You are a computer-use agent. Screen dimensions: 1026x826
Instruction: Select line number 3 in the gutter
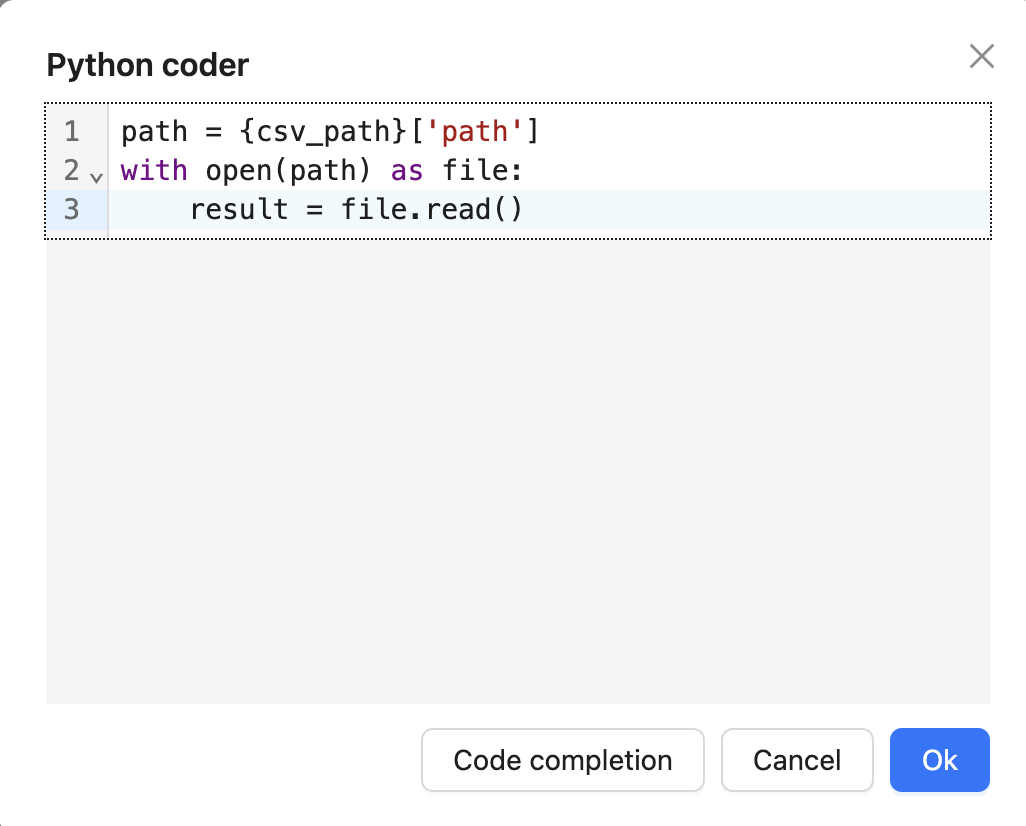coord(72,209)
